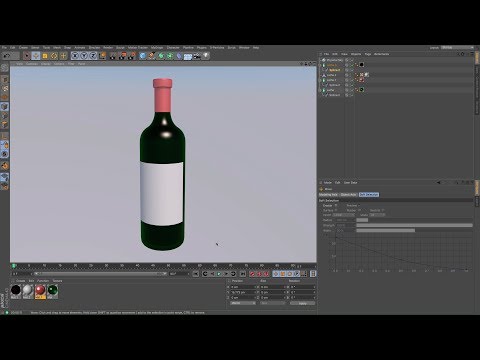Click the Make Editable icon
The image size is (480, 360).
pos(5,68)
